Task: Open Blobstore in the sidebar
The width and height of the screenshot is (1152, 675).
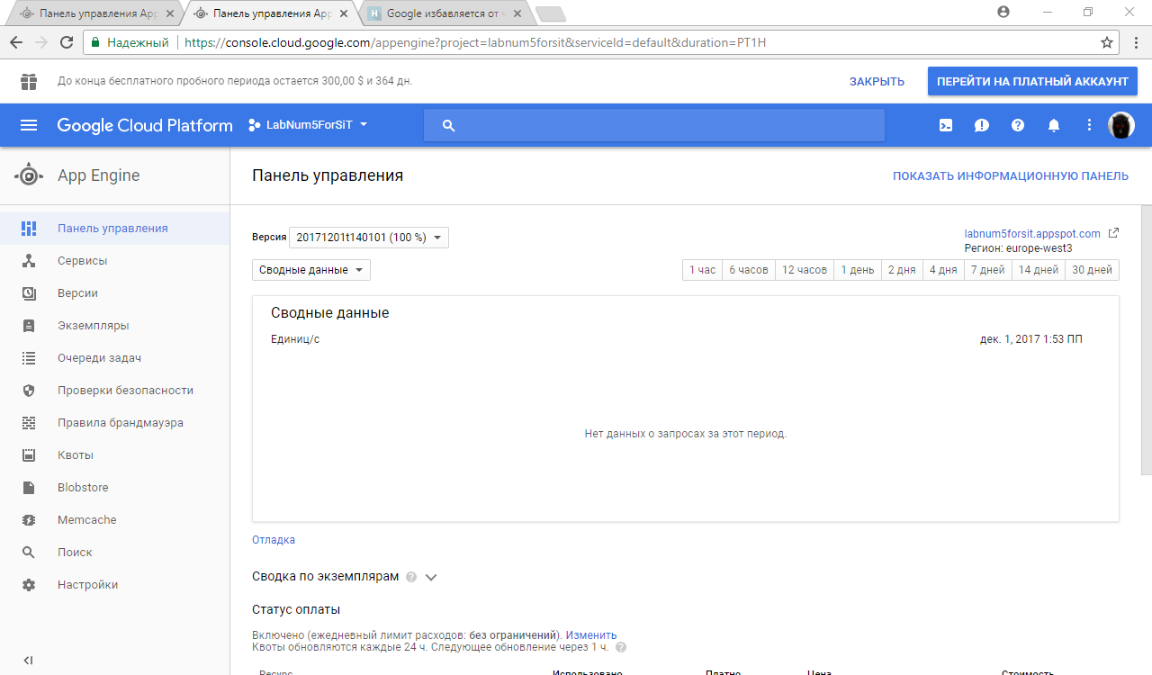Action: pyautogui.click(x=115, y=487)
